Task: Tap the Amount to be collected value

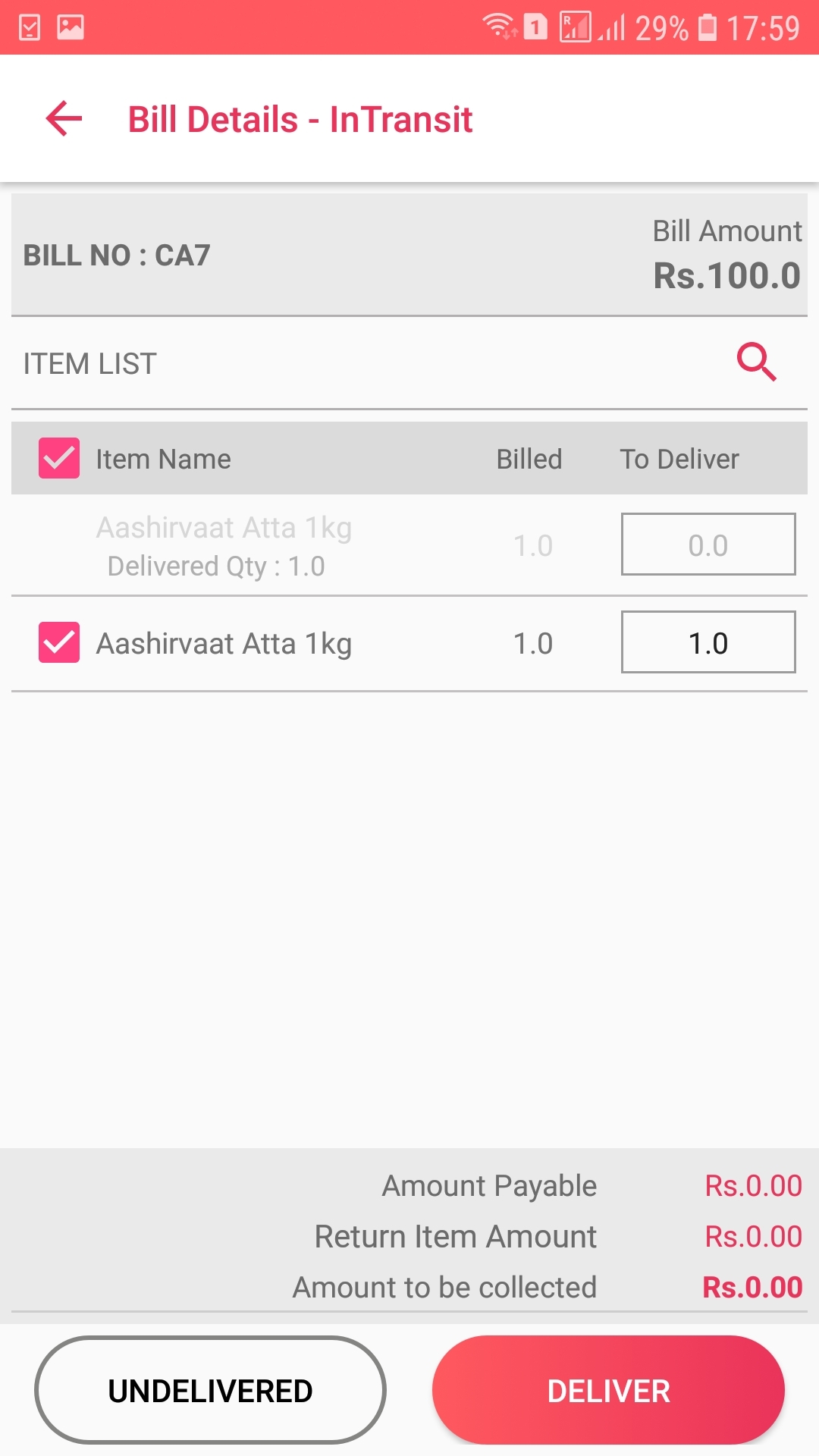Action: [752, 1287]
